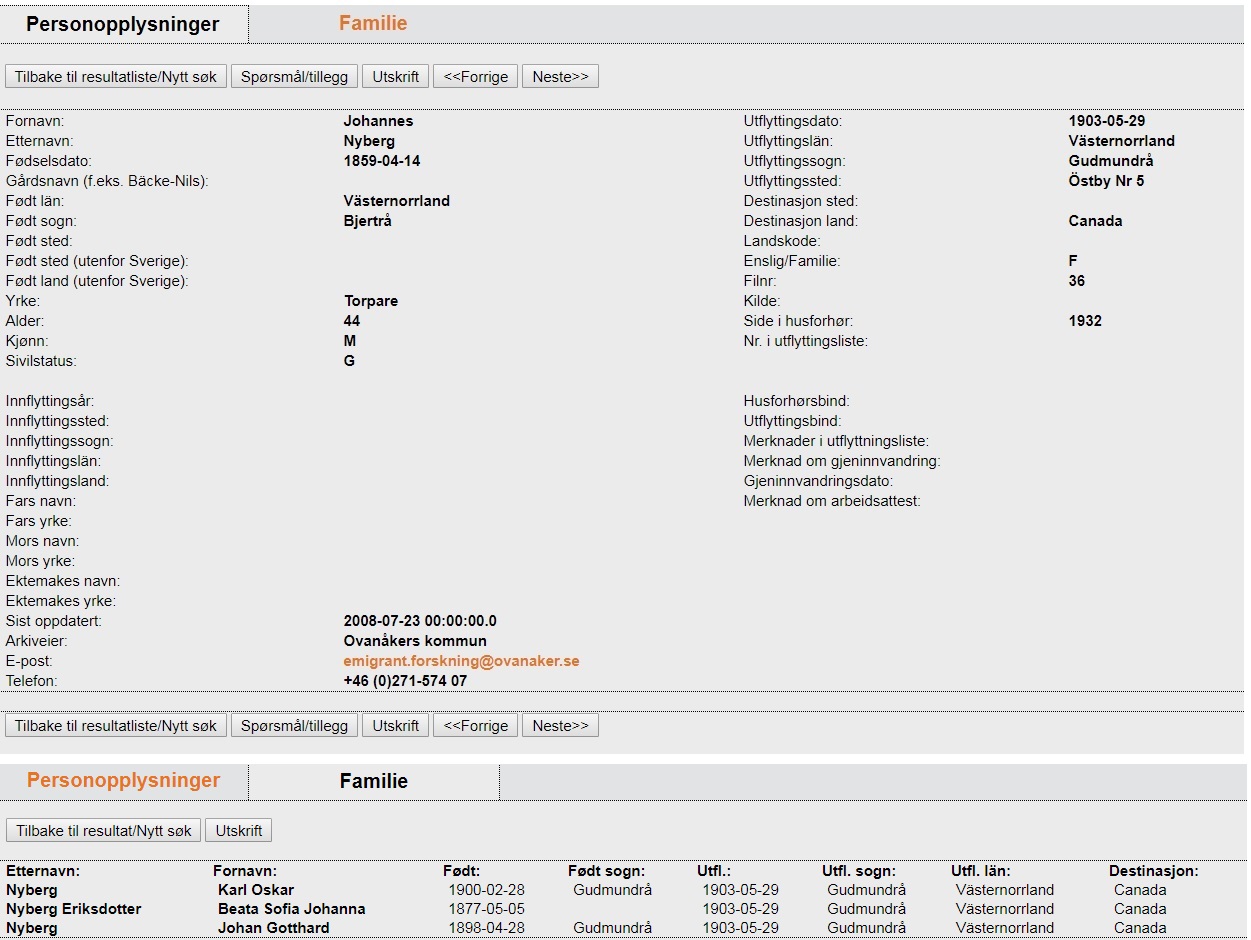
Task: Click birth date 1877-05-05 in family table
Action: click(486, 909)
